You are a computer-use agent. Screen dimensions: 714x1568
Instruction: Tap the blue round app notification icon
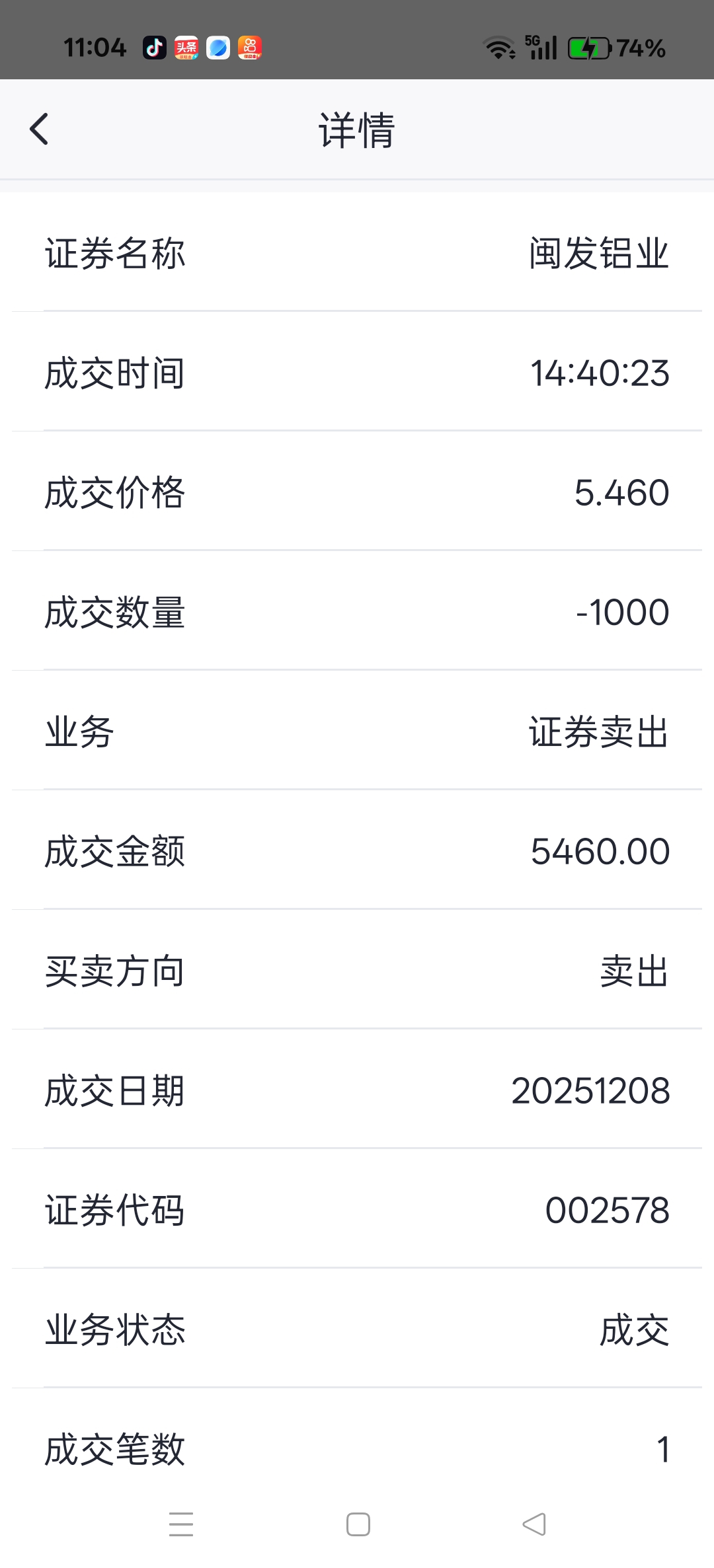coord(218,48)
